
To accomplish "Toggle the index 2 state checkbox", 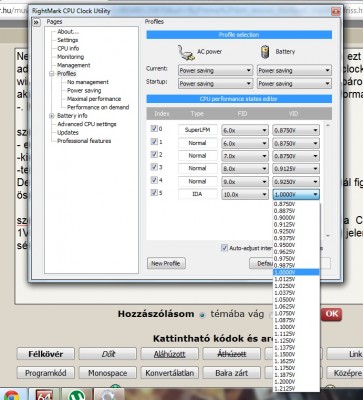I will (154, 154).
